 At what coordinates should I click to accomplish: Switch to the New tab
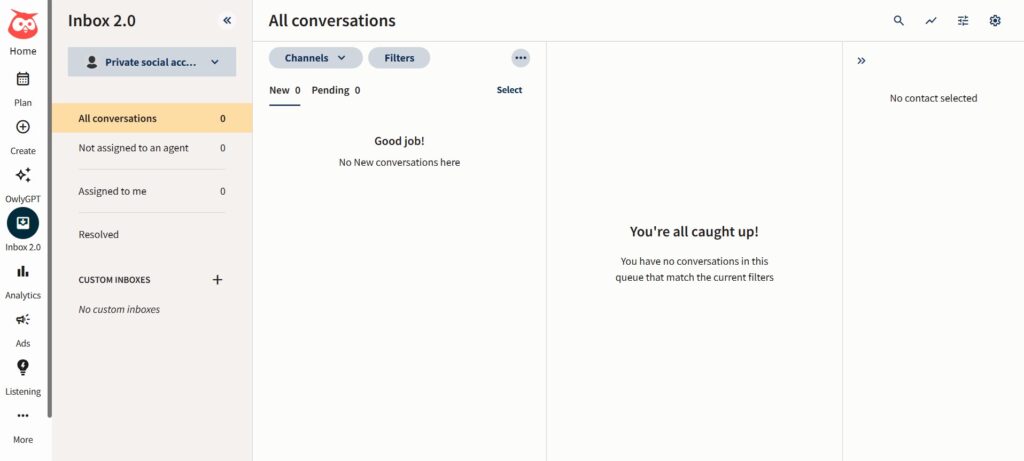pos(285,91)
